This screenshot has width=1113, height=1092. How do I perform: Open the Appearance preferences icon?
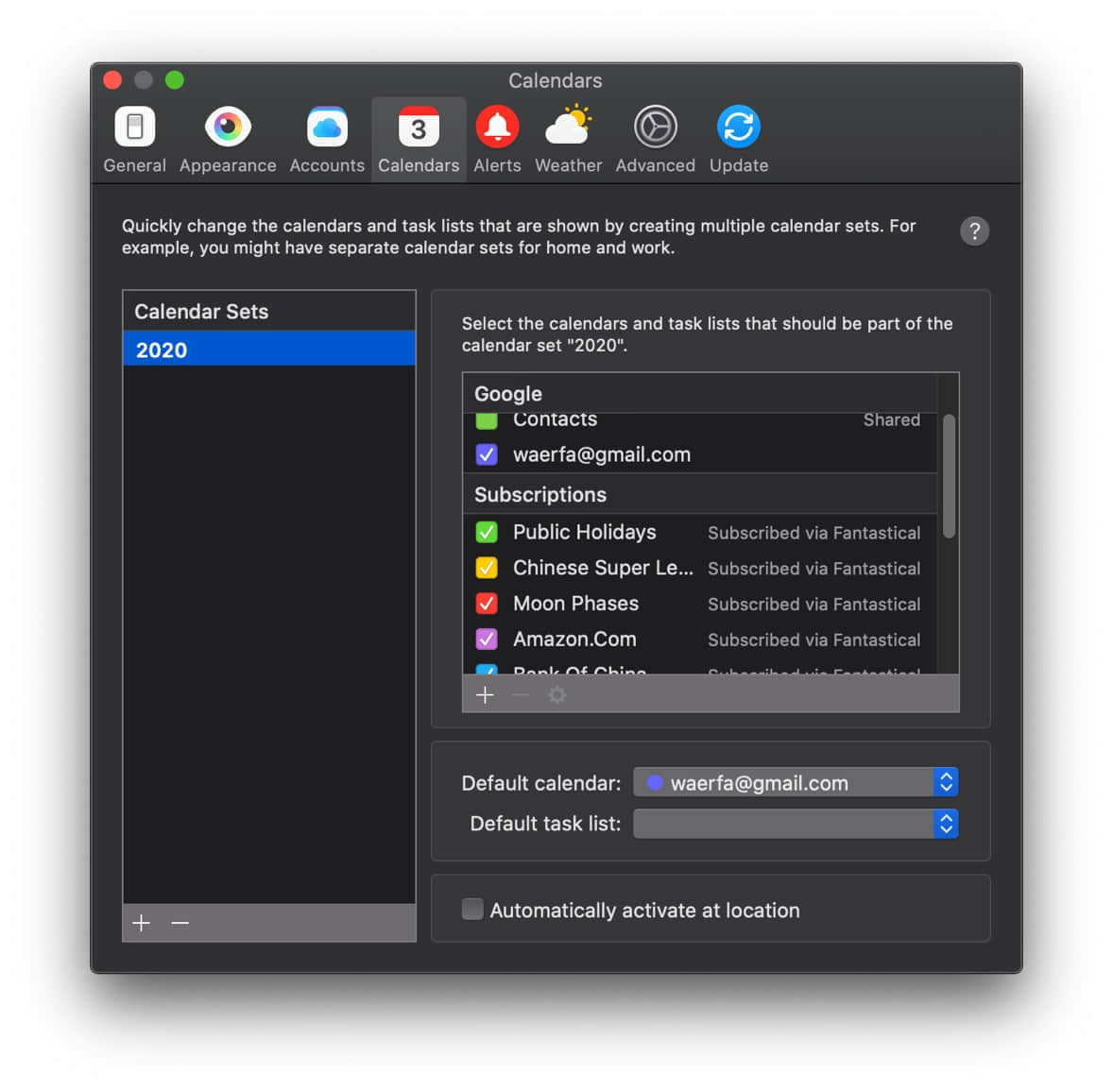pos(227,127)
